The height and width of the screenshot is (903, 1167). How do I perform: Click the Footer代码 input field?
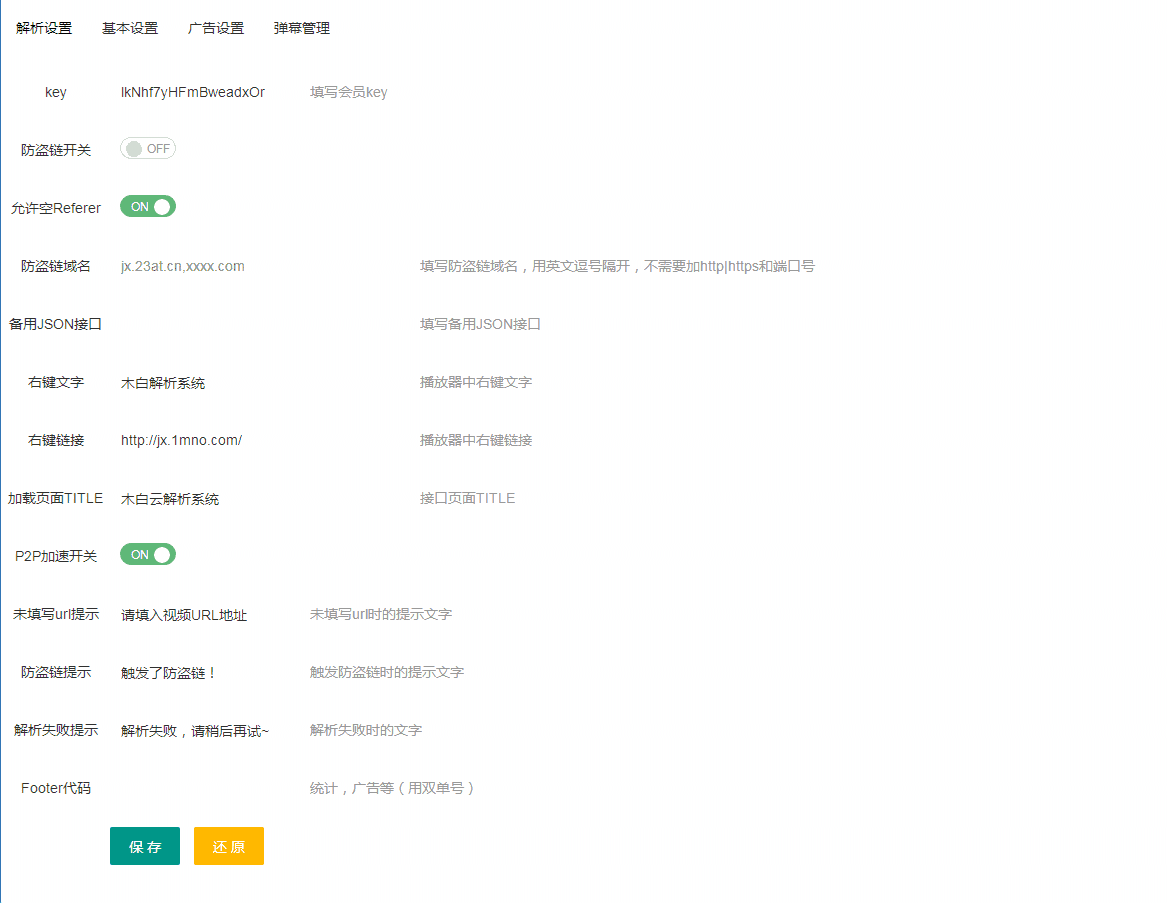200,788
